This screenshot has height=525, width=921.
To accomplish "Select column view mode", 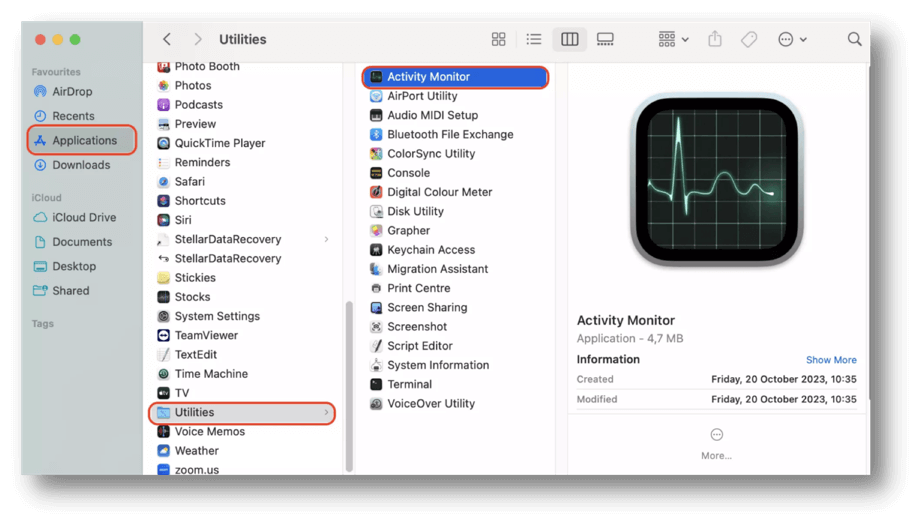I will [569, 39].
